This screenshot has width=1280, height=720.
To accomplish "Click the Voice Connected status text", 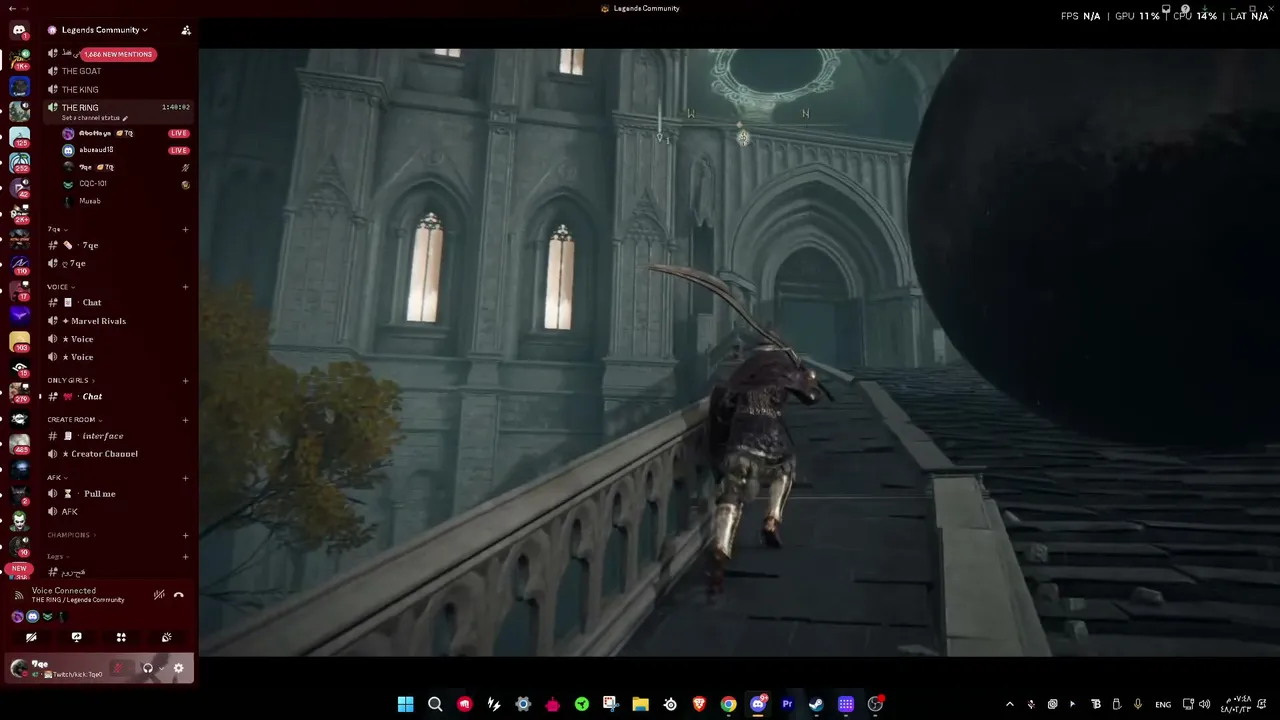I will (64, 591).
